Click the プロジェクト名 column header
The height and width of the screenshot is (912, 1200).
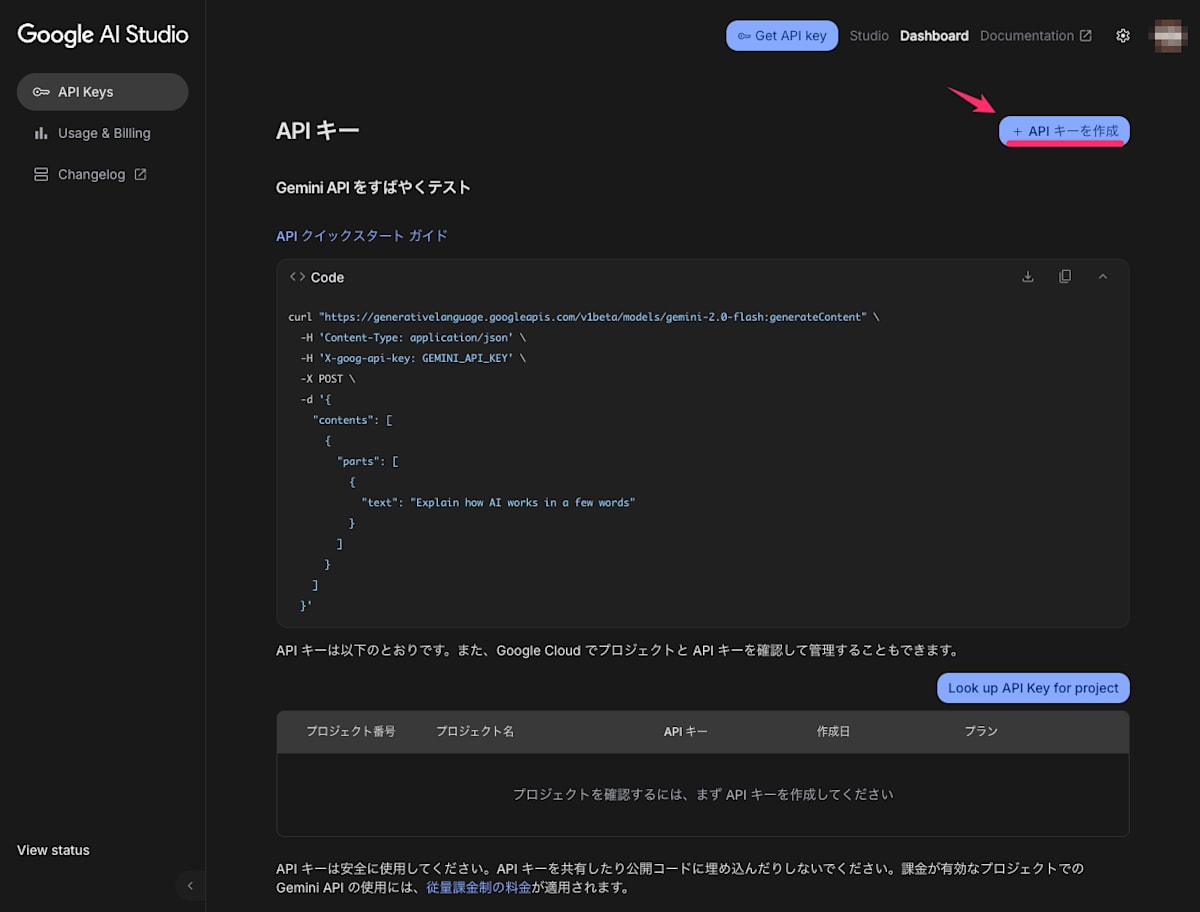[x=475, y=731]
